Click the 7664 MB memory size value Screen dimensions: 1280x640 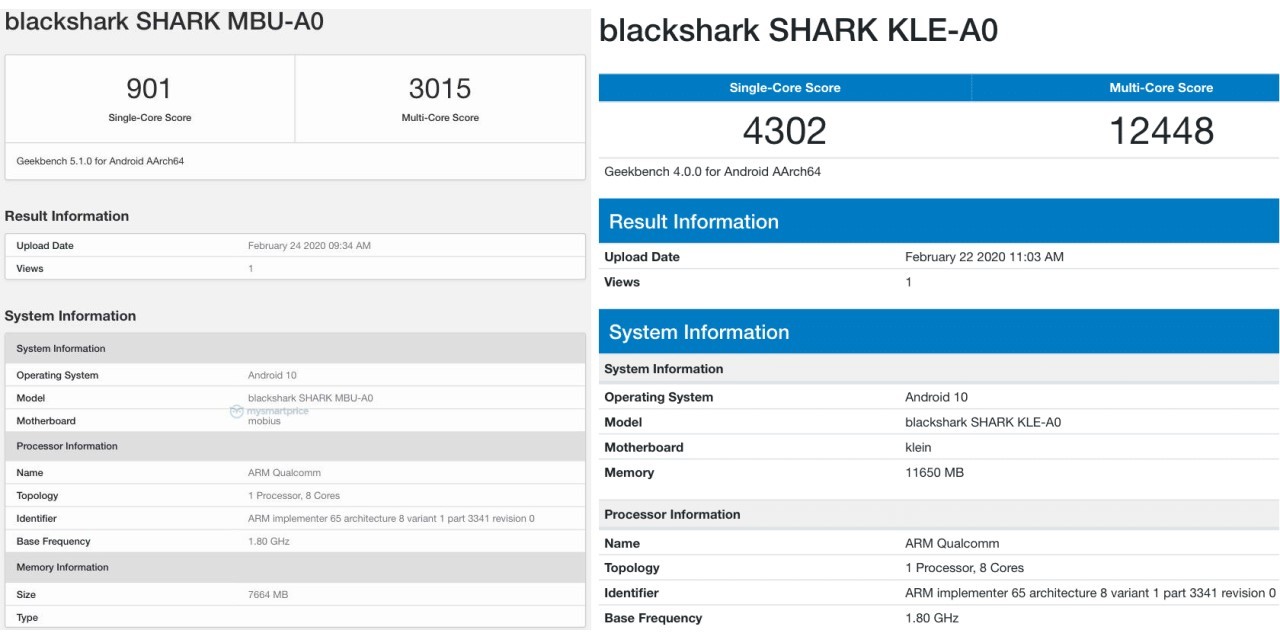268,594
